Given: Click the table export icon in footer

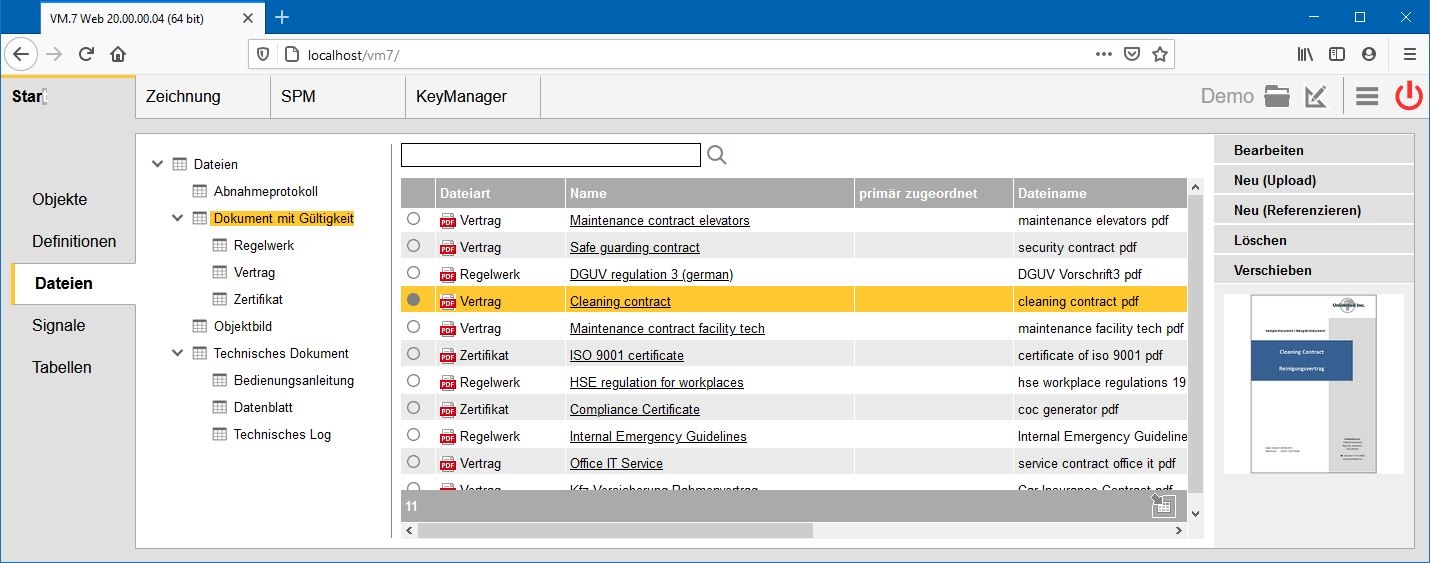Looking at the screenshot, I should click(x=1162, y=506).
